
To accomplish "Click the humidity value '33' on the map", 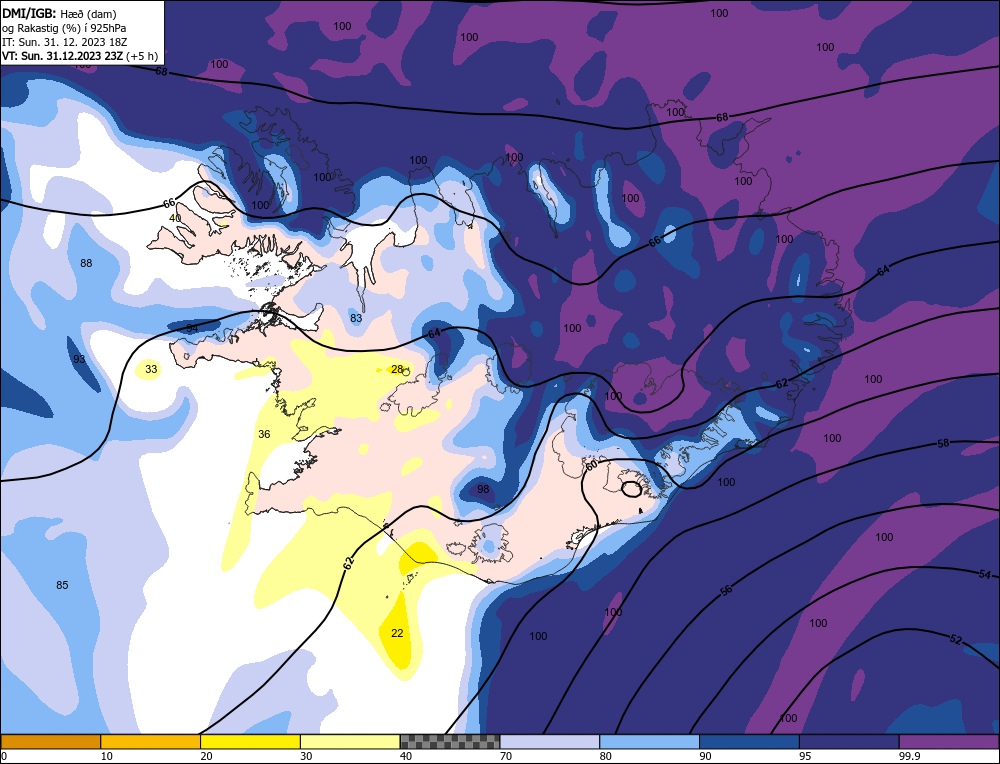I will tap(151, 369).
